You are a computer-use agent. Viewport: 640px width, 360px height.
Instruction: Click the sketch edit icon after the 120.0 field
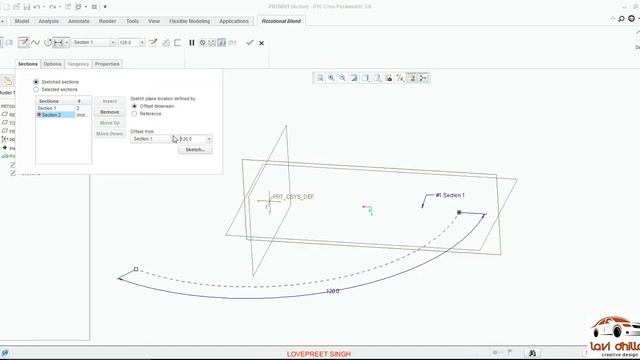153,42
